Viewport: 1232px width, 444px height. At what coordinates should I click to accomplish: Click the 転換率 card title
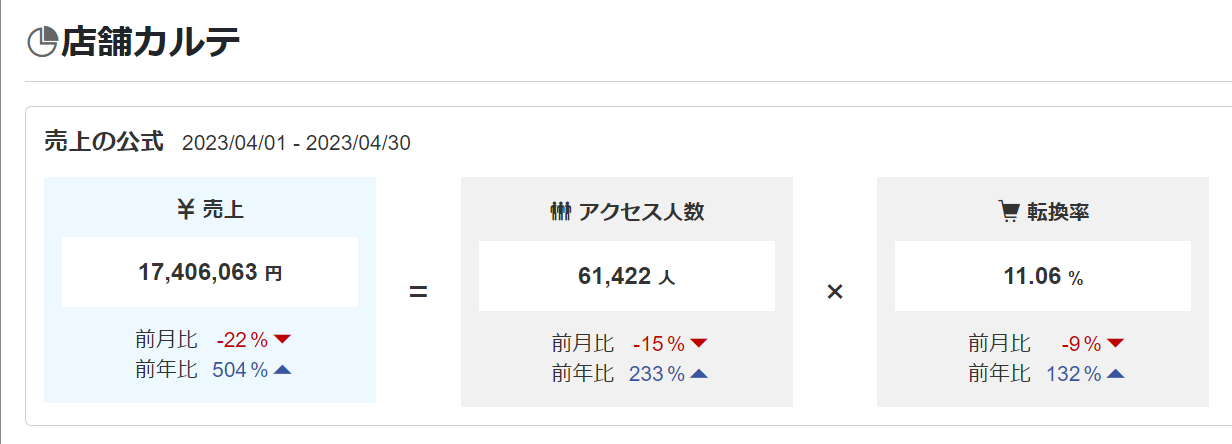[x=1056, y=212]
